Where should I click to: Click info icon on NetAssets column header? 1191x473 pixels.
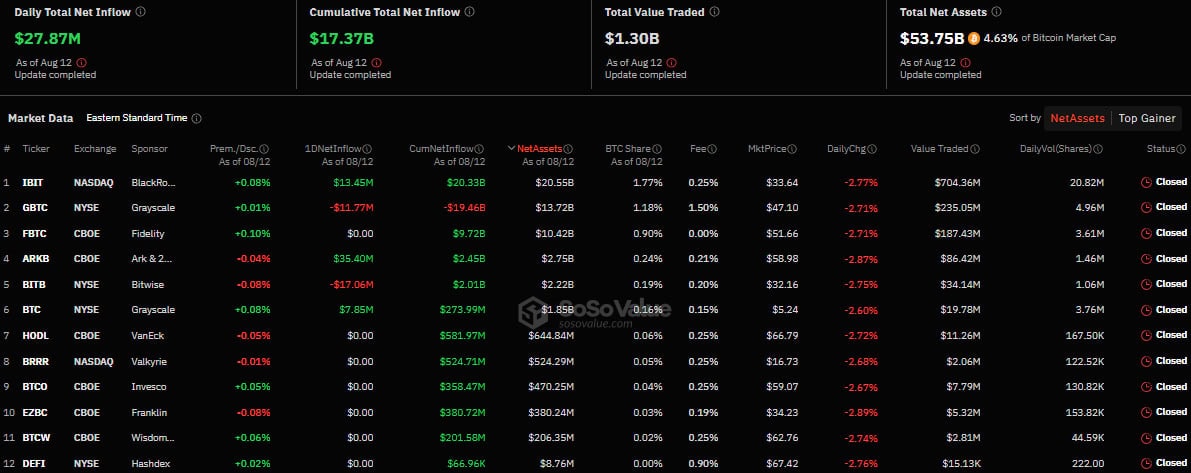tap(568, 150)
